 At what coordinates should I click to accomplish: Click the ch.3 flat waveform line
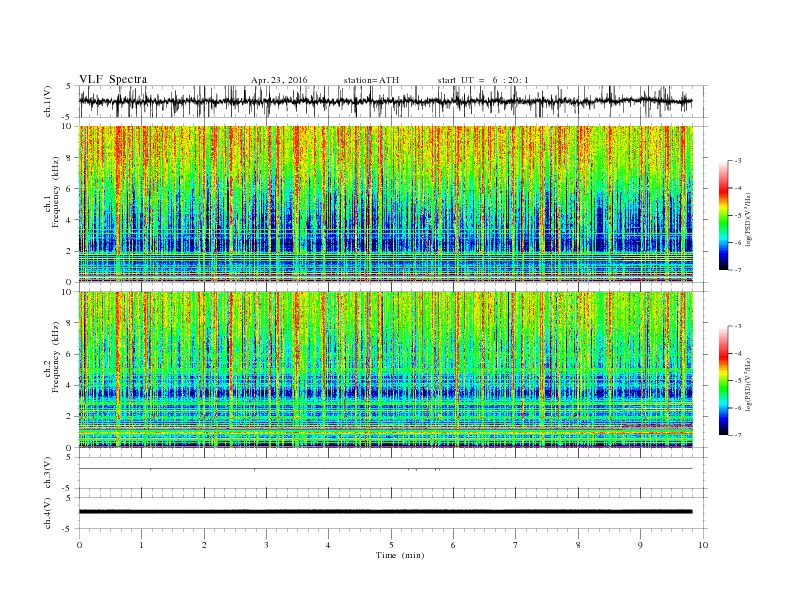click(385, 469)
